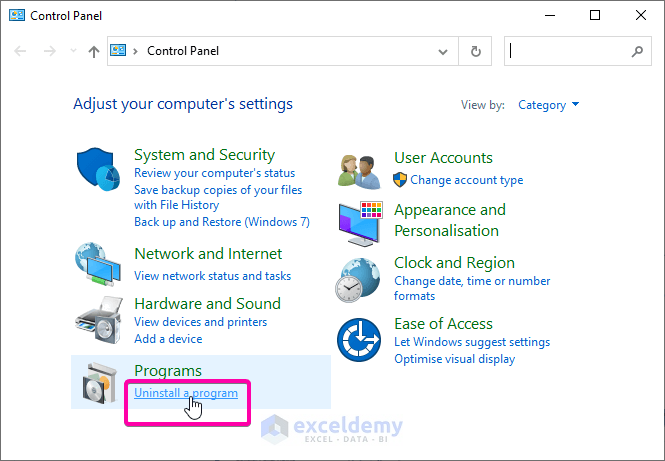Select the Programs category icon

tap(101, 381)
